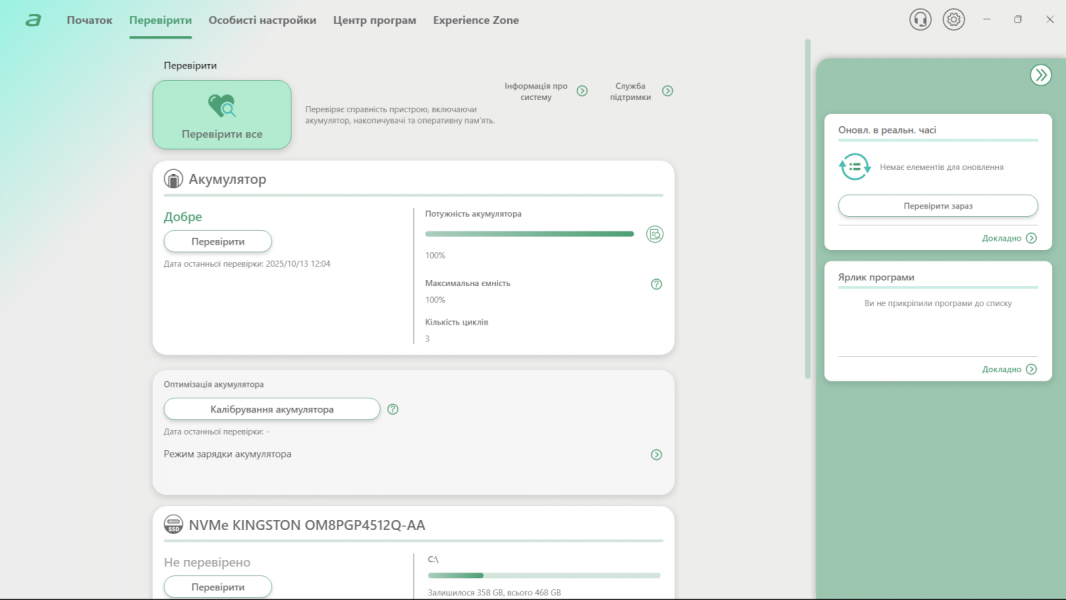Click help icon beside Максимальна ємність
This screenshot has width=1066, height=600.
click(x=656, y=284)
